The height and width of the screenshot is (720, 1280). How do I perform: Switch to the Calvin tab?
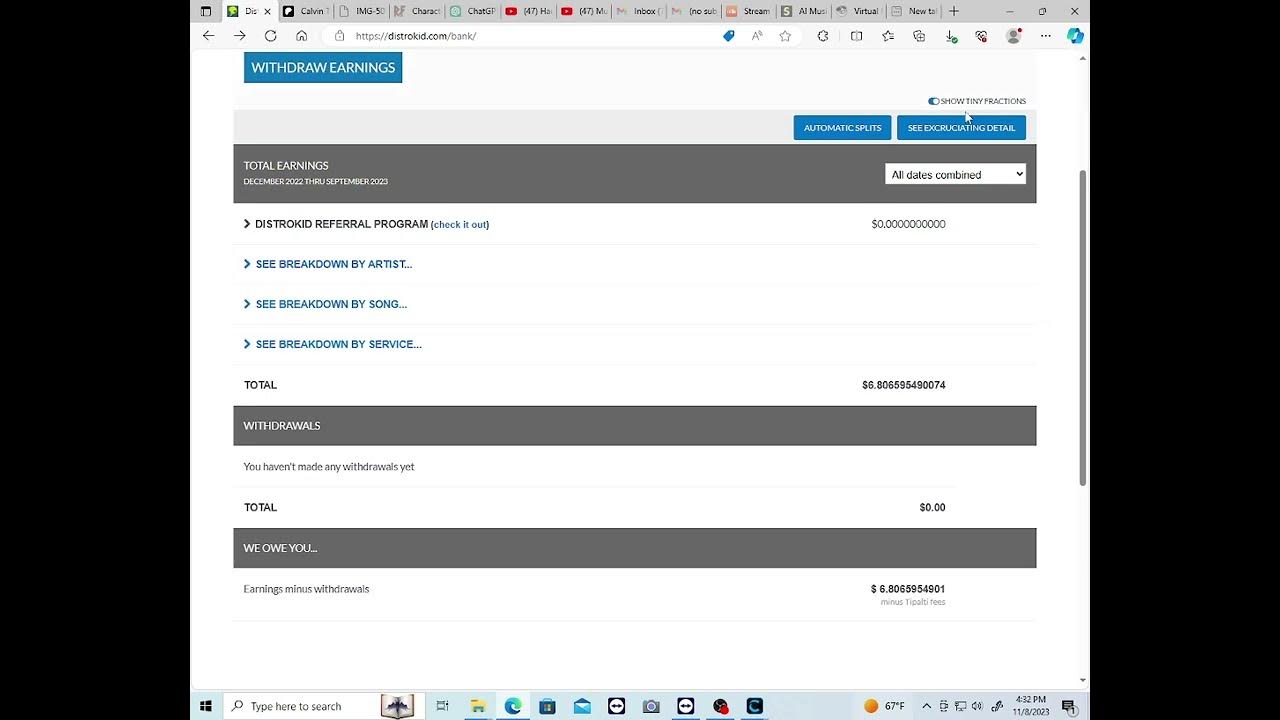click(x=304, y=11)
